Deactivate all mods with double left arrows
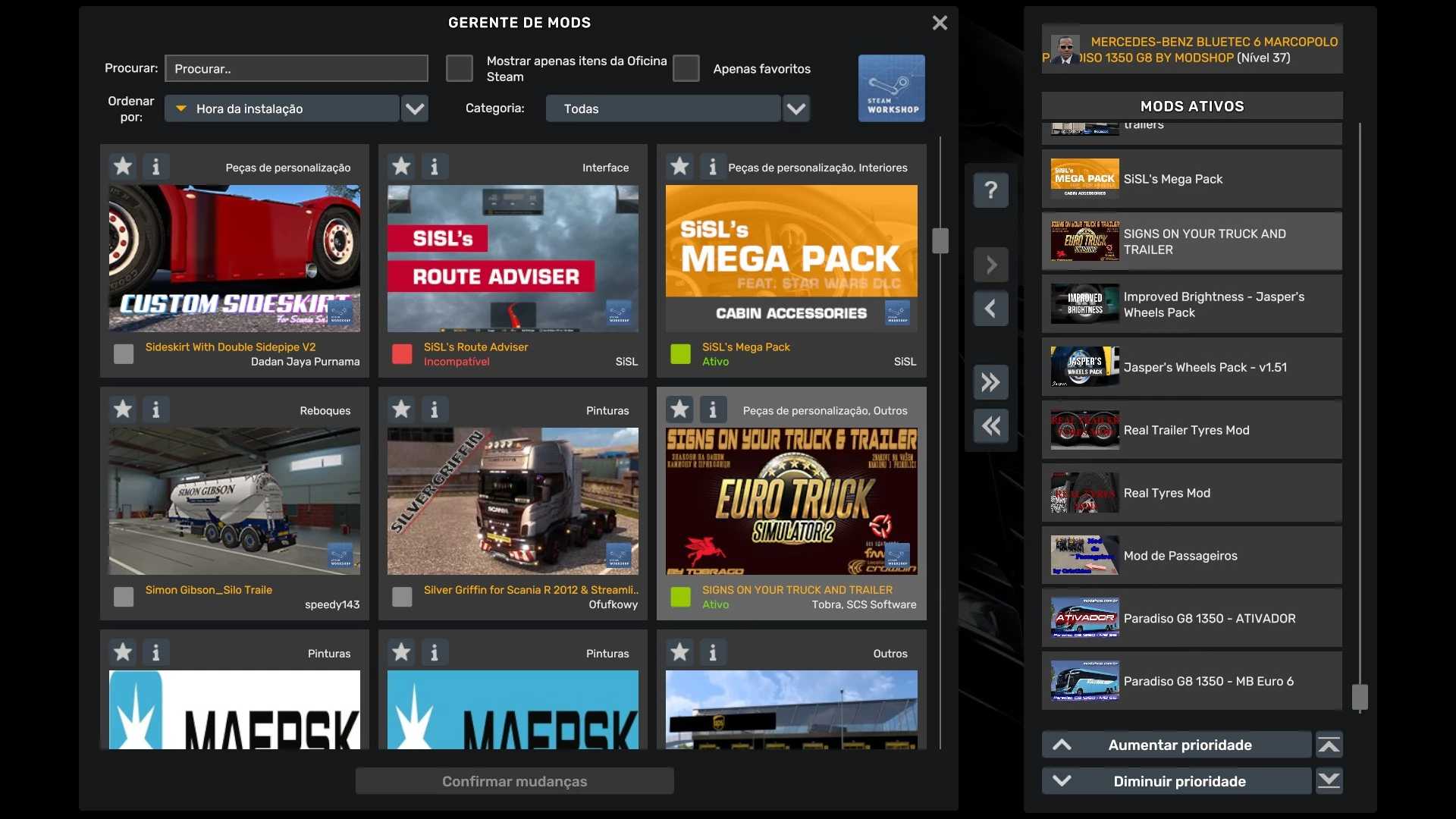The image size is (1456, 819). 990,426
